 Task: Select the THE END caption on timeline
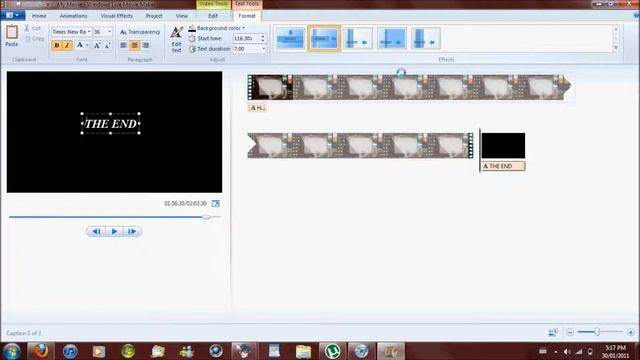click(x=503, y=166)
